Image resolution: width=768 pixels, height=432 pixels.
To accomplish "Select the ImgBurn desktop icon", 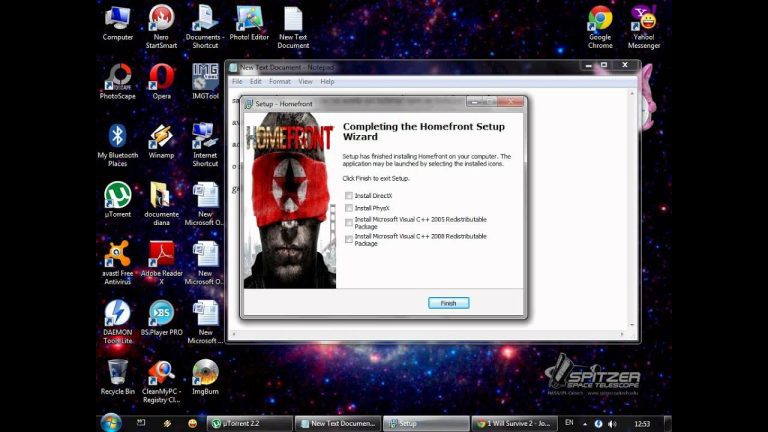I will 205,377.
